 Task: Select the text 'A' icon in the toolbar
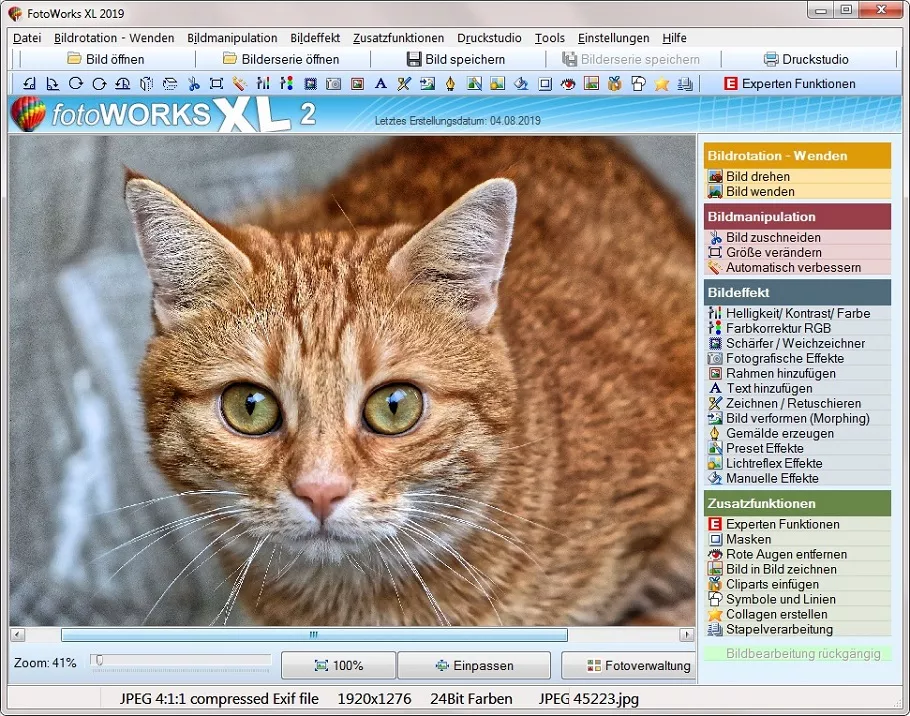tap(380, 84)
